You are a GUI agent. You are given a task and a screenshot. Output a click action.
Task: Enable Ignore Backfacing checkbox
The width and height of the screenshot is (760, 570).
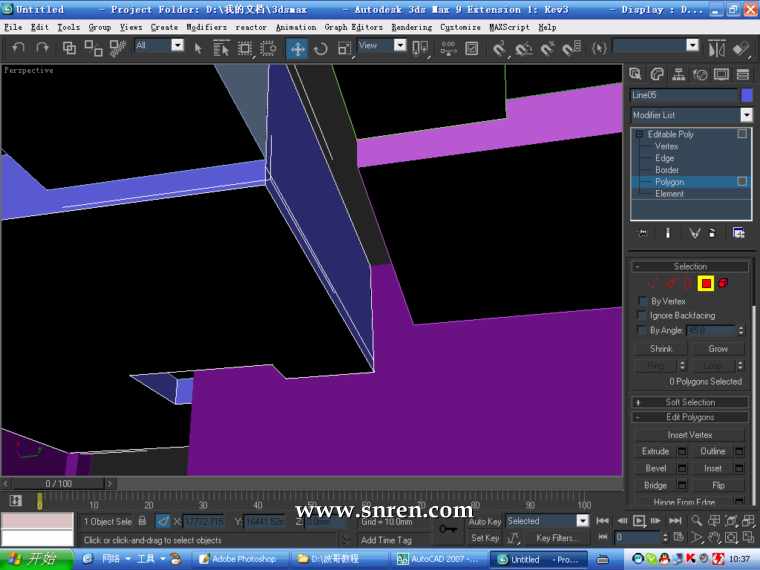point(642,316)
